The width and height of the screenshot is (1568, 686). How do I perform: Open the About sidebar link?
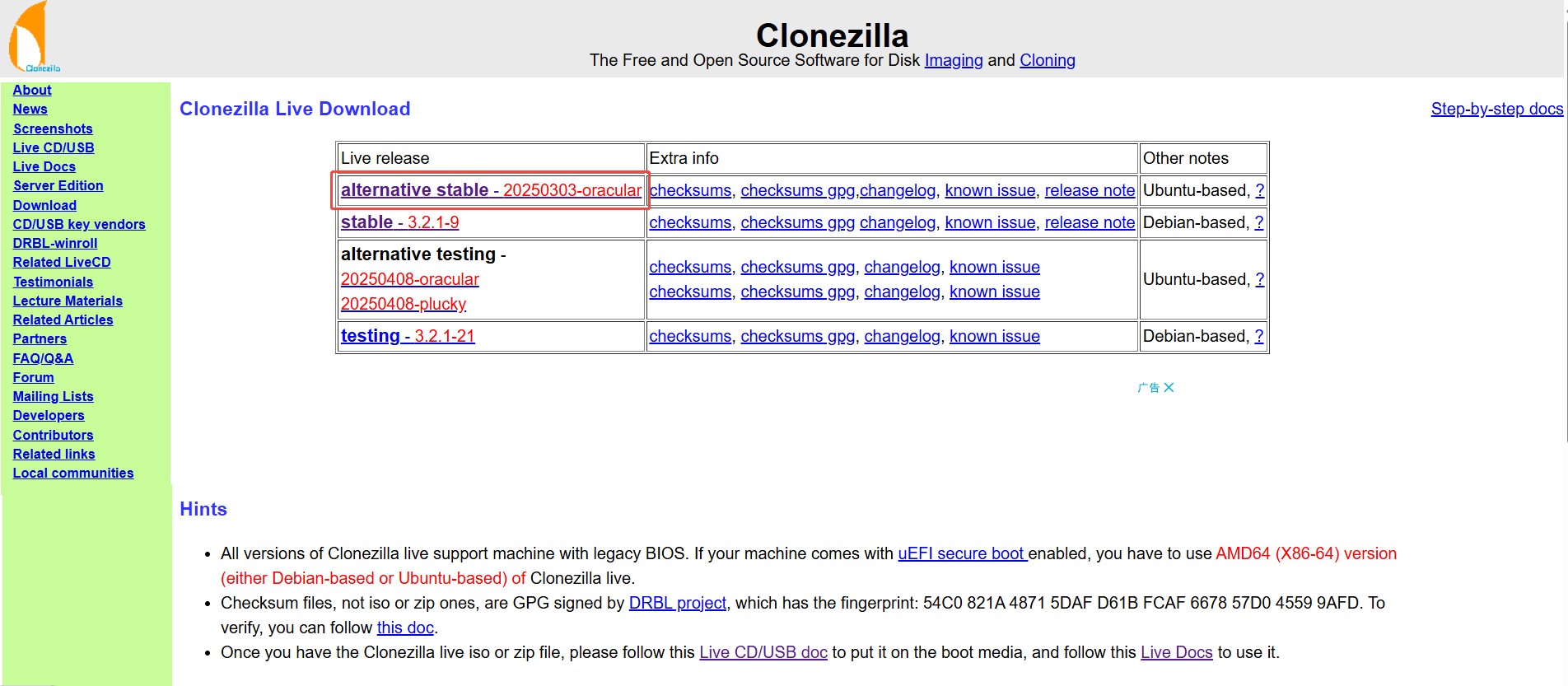pos(32,90)
